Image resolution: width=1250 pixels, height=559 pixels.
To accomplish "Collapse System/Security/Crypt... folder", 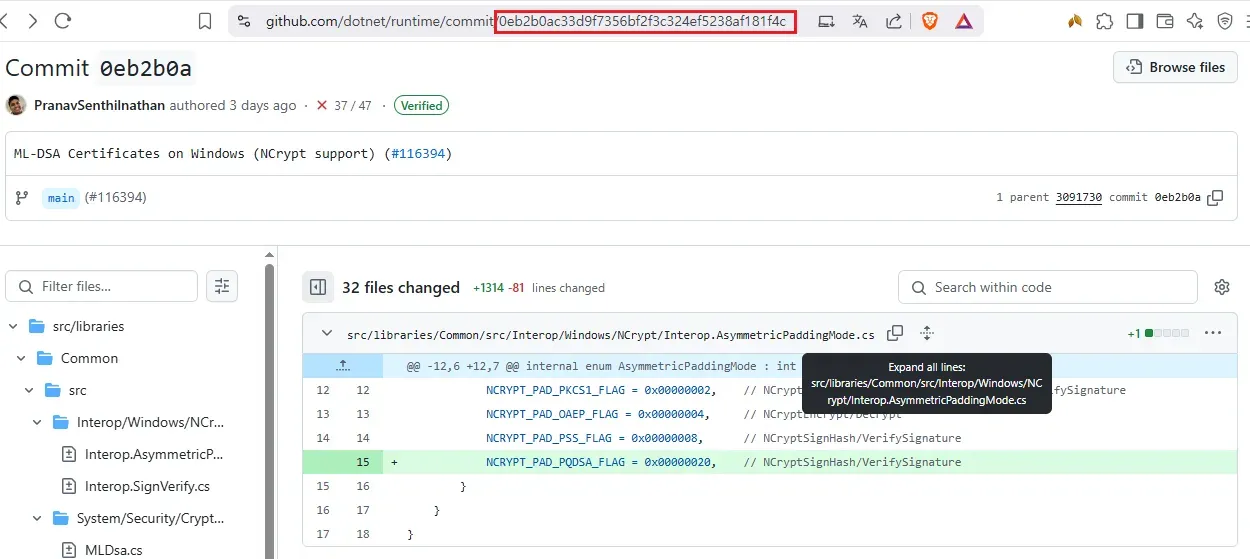I will coord(37,518).
